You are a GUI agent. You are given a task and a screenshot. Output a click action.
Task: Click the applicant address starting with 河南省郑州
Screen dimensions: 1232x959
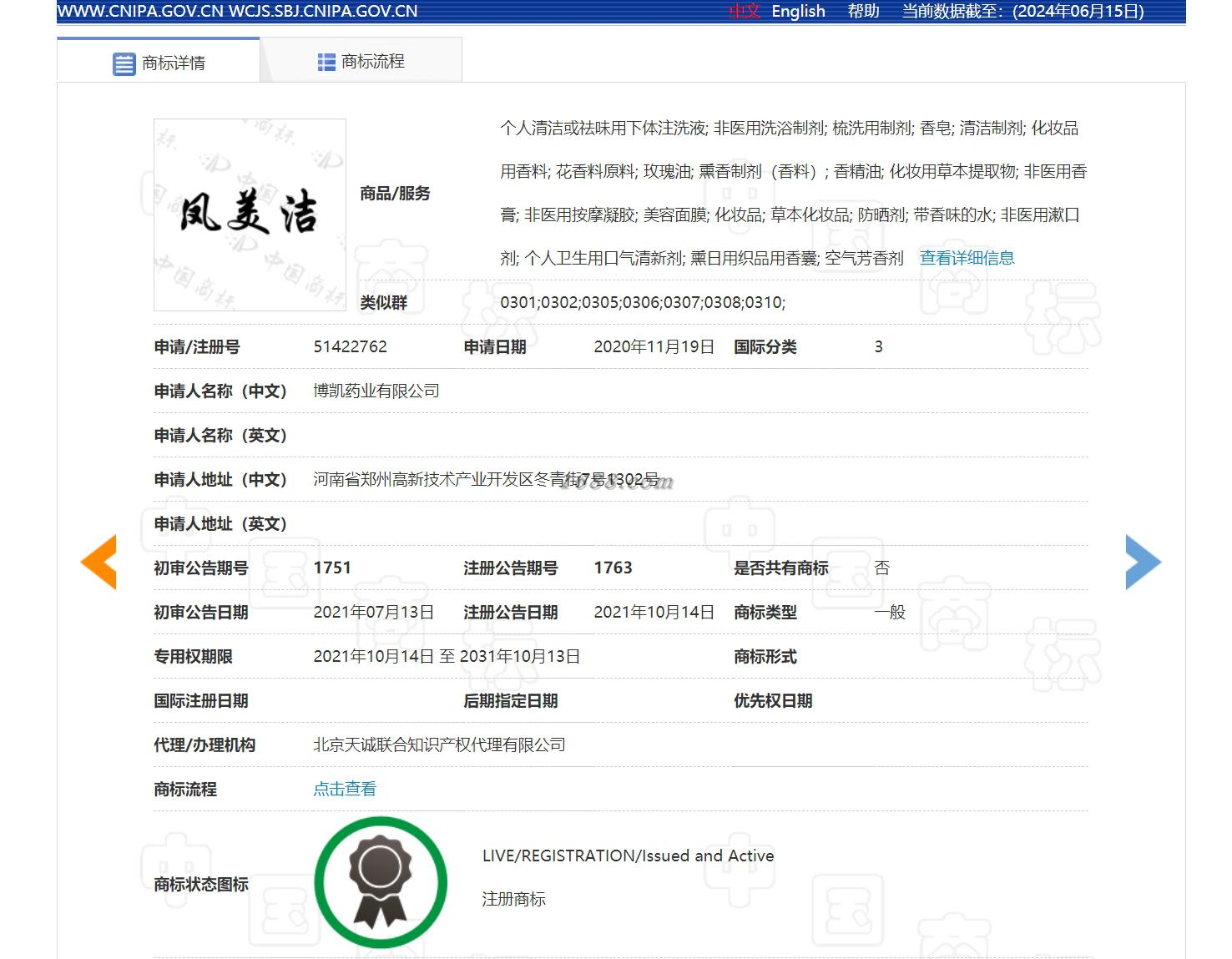point(486,479)
